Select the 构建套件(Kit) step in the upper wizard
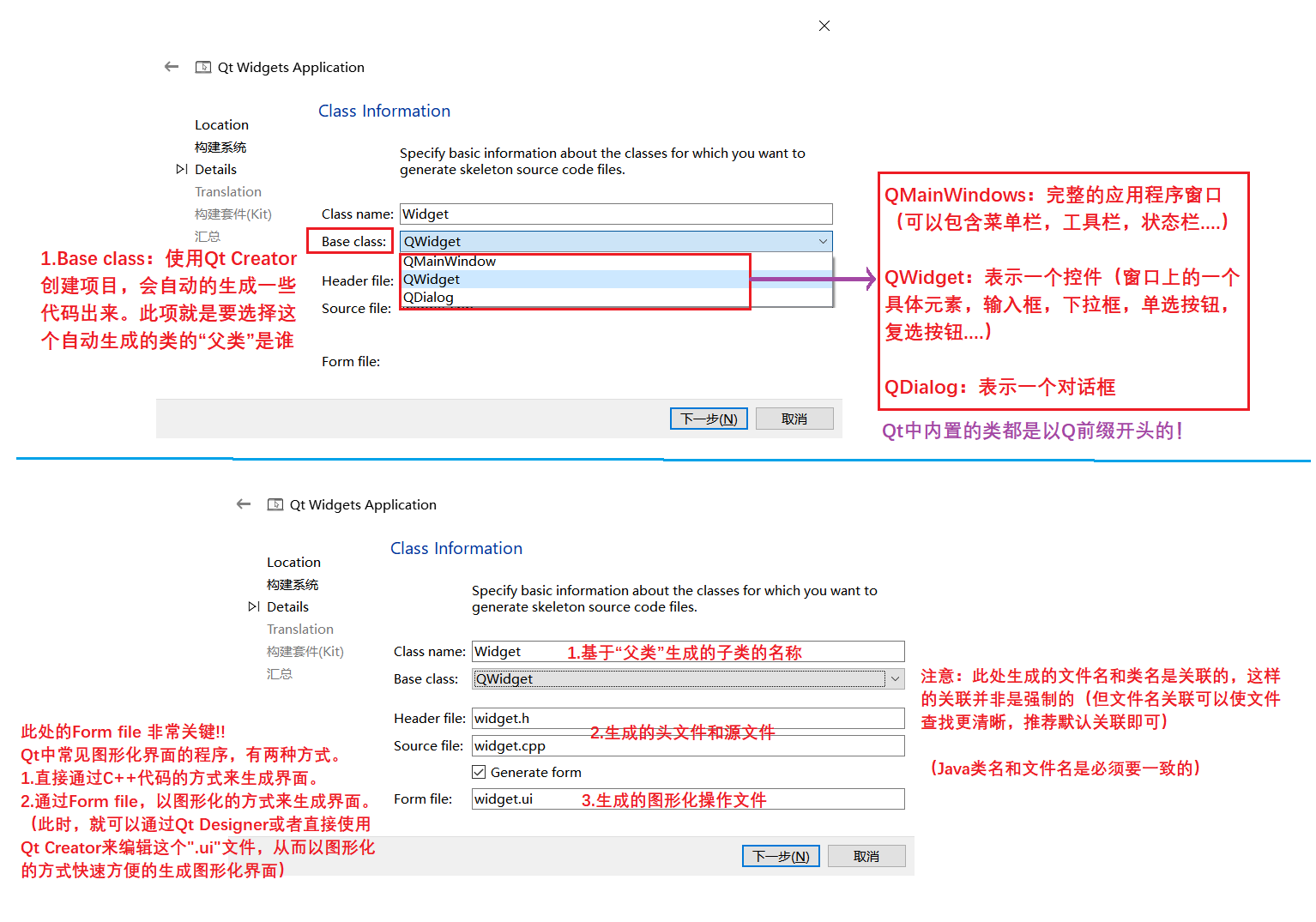 coord(233,214)
